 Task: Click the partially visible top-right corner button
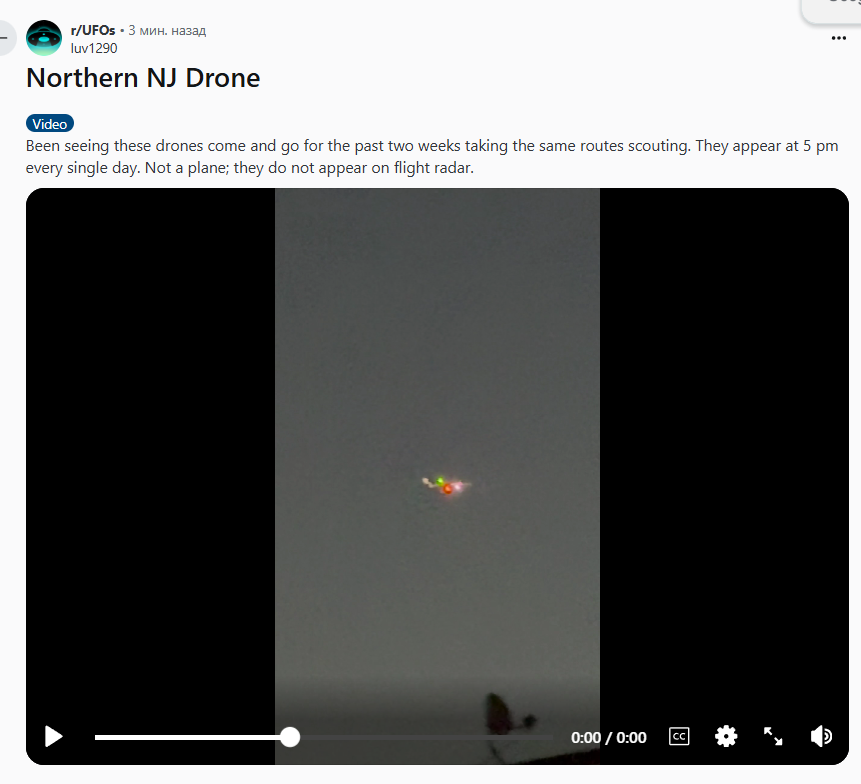pos(831,11)
